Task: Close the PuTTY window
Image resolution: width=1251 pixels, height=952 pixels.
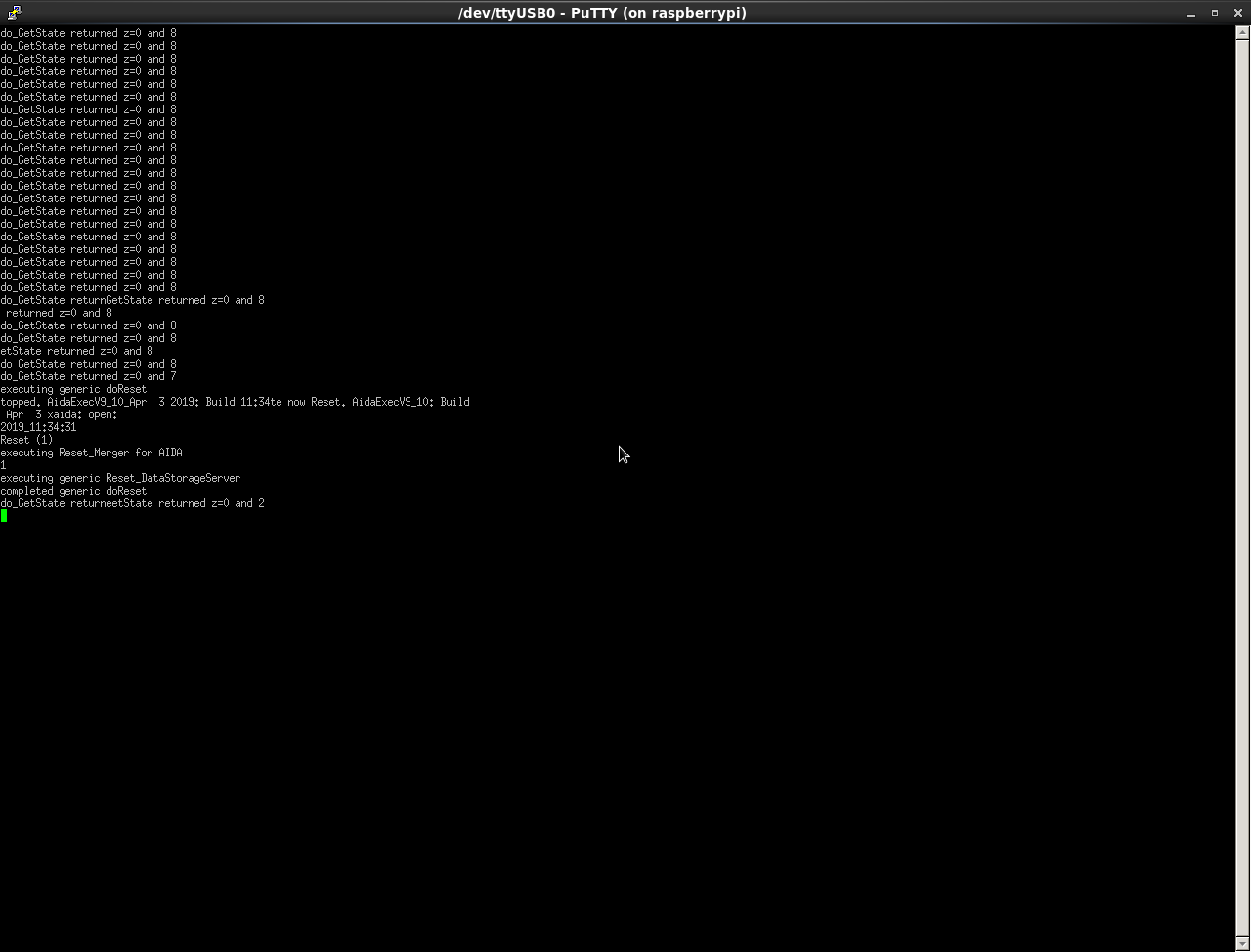Action: 1238,13
